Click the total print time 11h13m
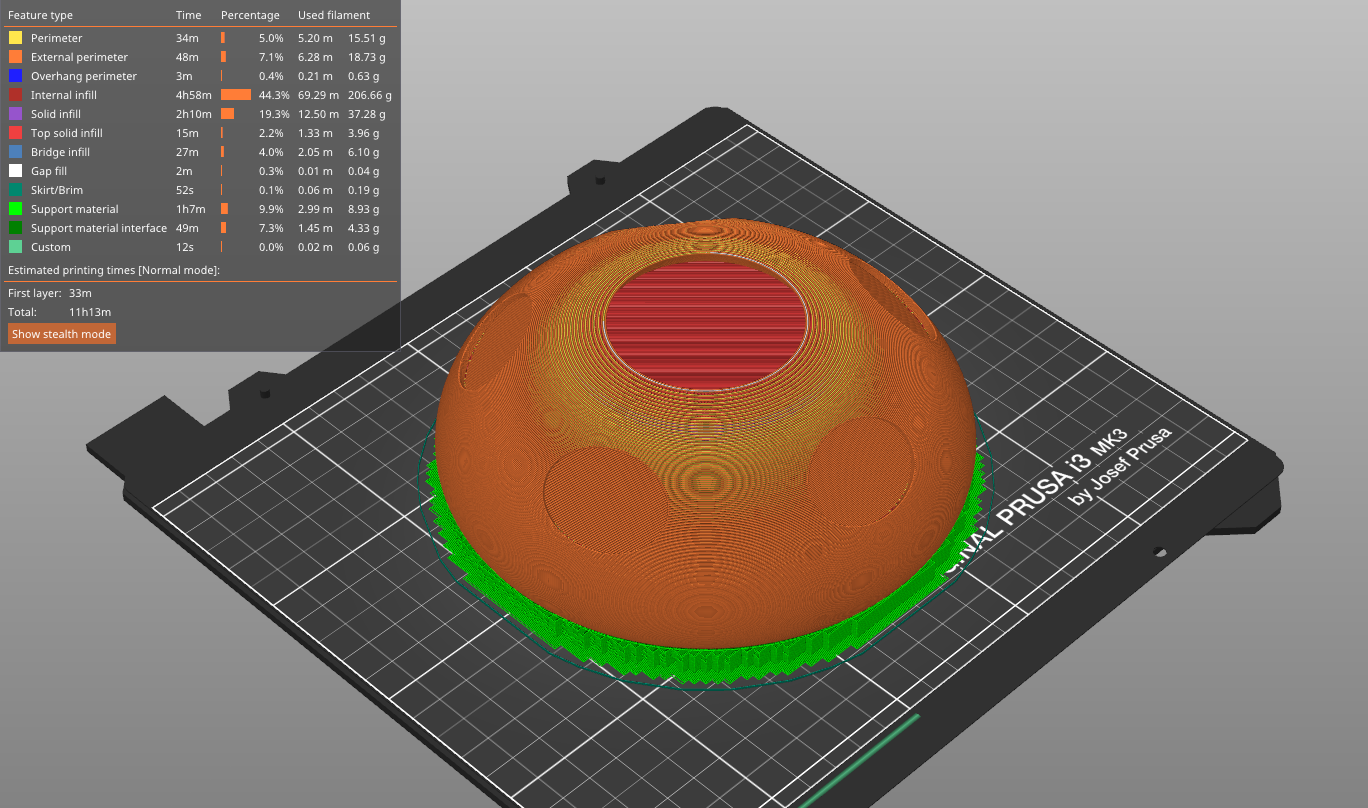Viewport: 1368px width, 808px height. (90, 312)
